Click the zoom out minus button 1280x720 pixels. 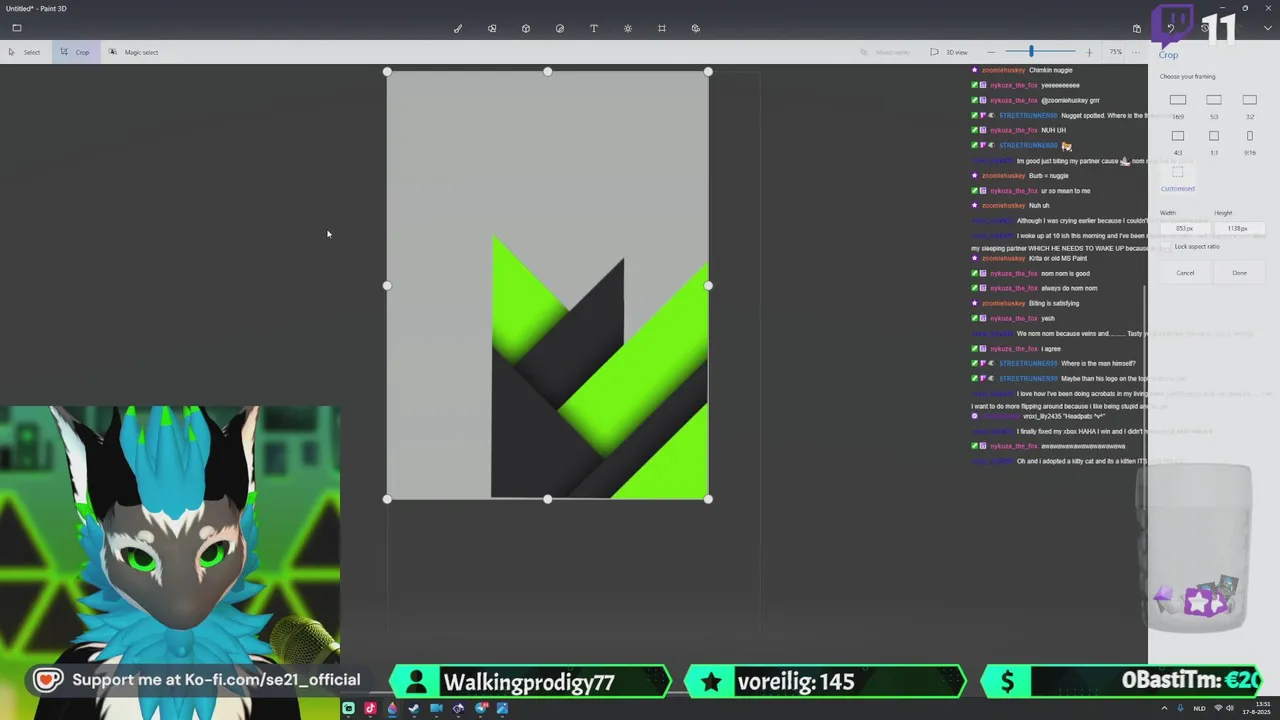click(x=991, y=52)
